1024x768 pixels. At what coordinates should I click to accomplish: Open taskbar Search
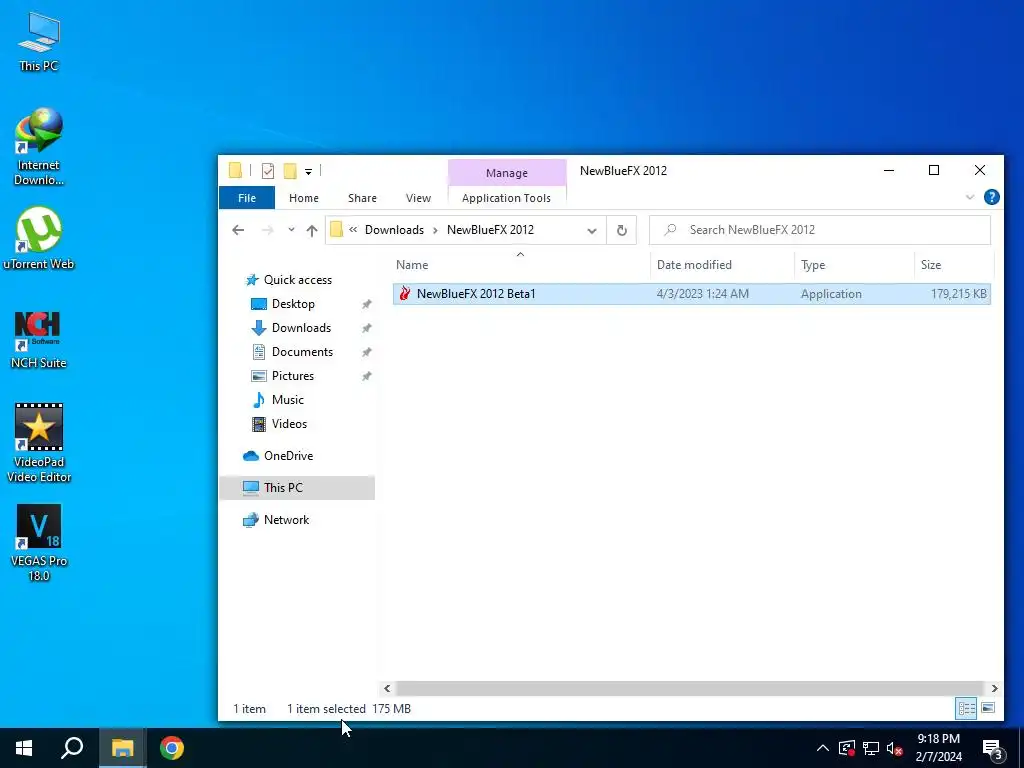(72, 748)
